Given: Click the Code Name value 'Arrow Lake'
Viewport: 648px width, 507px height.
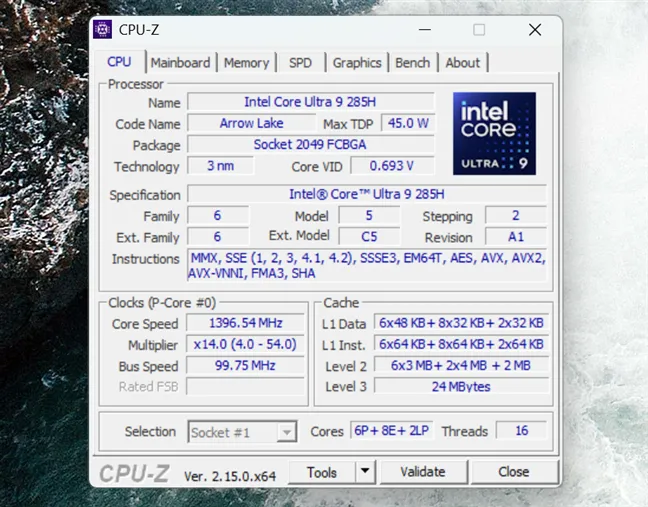Looking at the screenshot, I should 251,123.
